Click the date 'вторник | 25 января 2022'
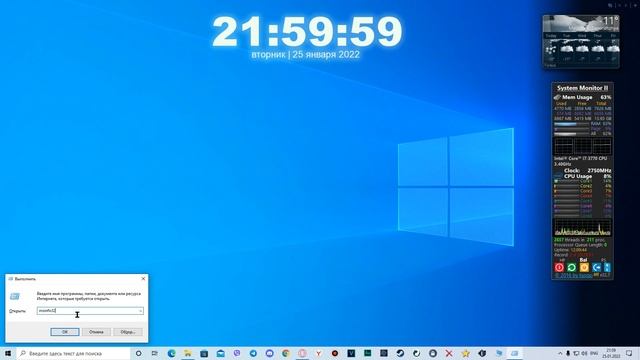The width and height of the screenshot is (640, 360). click(x=305, y=55)
